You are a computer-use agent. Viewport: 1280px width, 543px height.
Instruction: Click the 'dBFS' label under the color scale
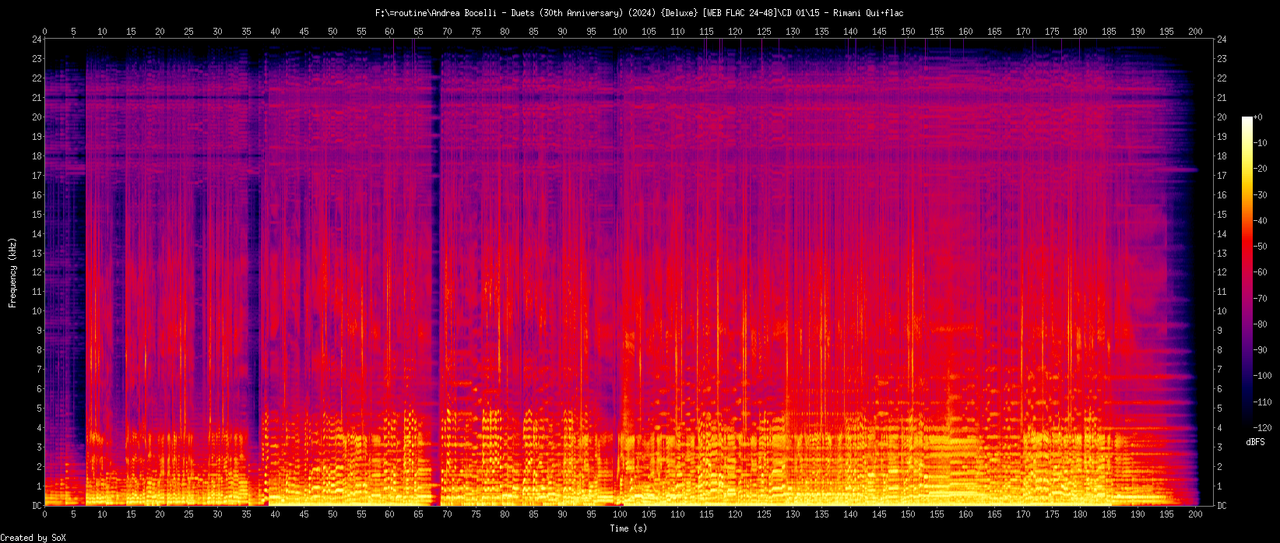(1256, 441)
